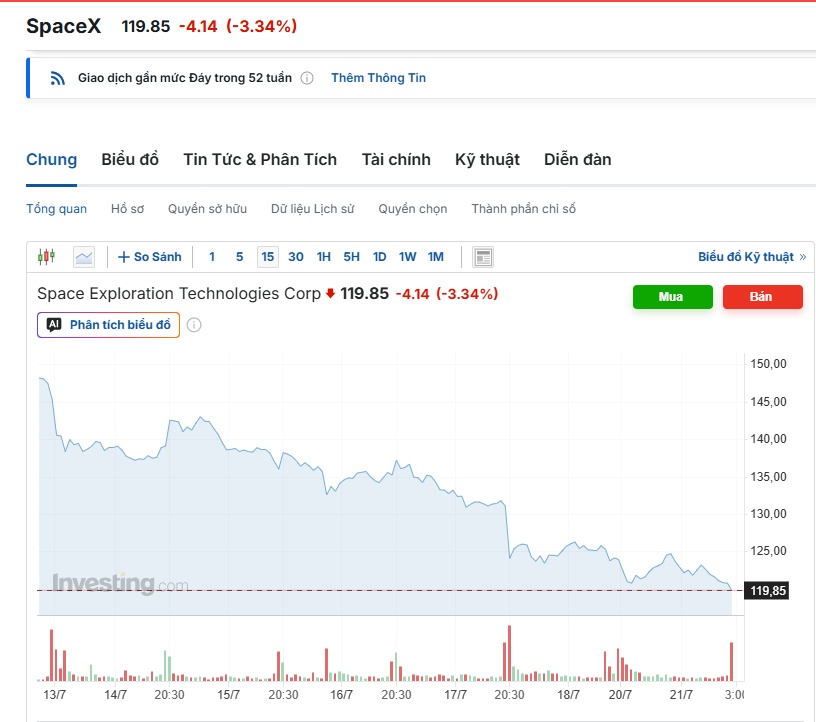Open the Biểu đồ Kỹ thuật link
This screenshot has width=816, height=722.
[x=751, y=257]
